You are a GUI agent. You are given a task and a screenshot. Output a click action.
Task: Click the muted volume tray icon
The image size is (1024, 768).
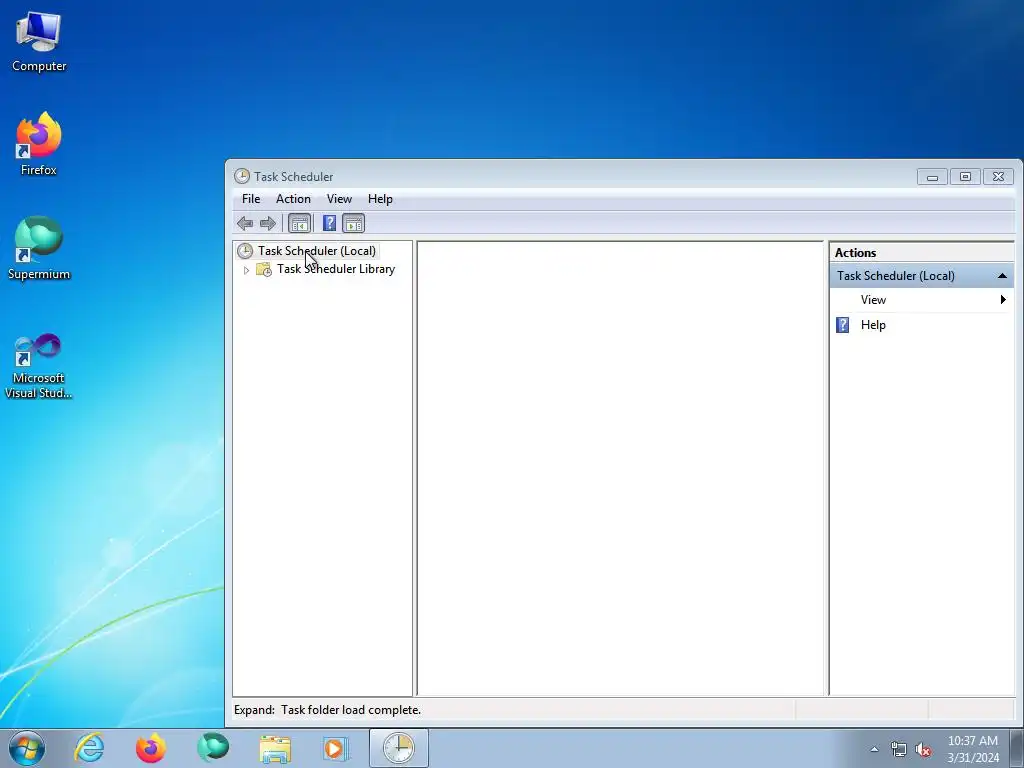coord(923,750)
